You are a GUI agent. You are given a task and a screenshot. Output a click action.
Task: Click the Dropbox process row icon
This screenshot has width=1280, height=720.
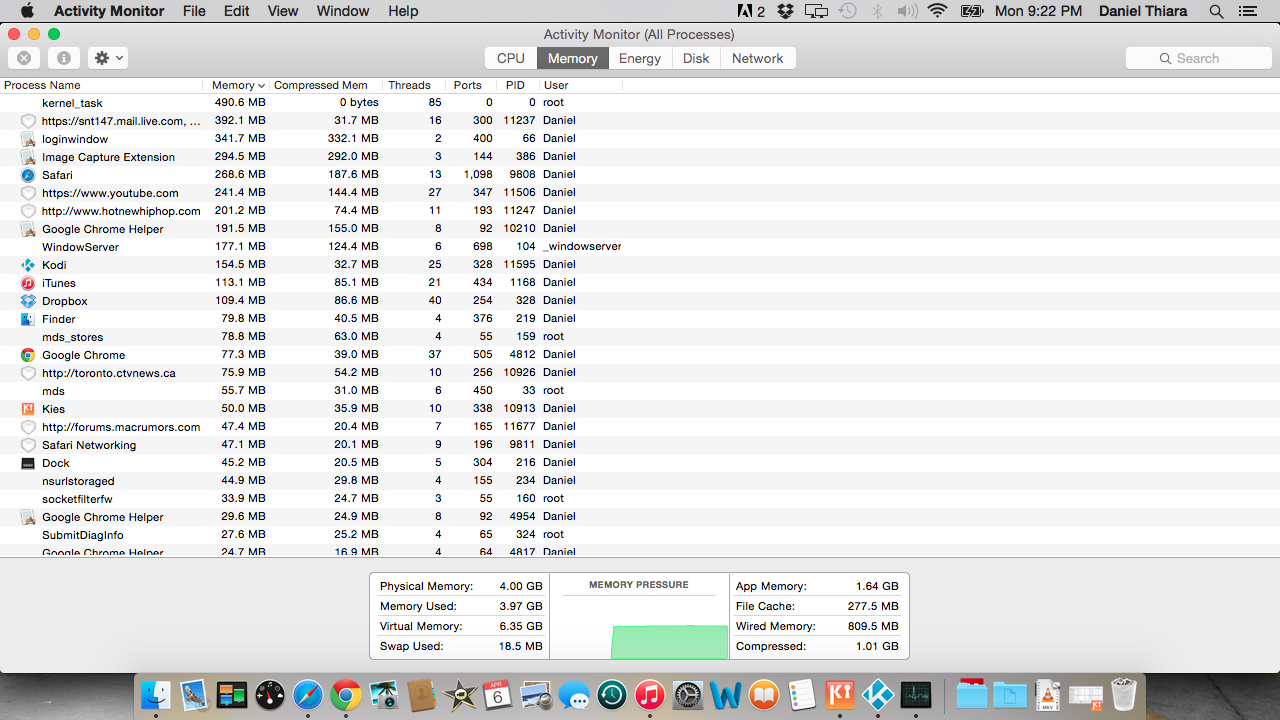tap(28, 301)
